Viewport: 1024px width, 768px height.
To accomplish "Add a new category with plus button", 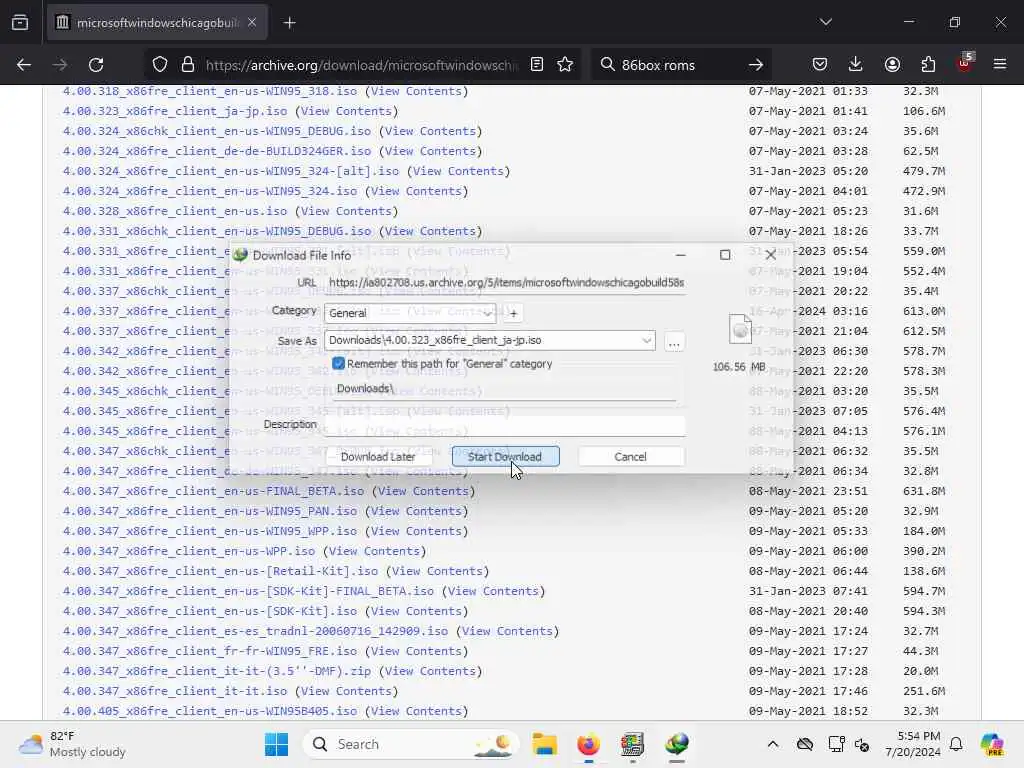I will tap(513, 313).
